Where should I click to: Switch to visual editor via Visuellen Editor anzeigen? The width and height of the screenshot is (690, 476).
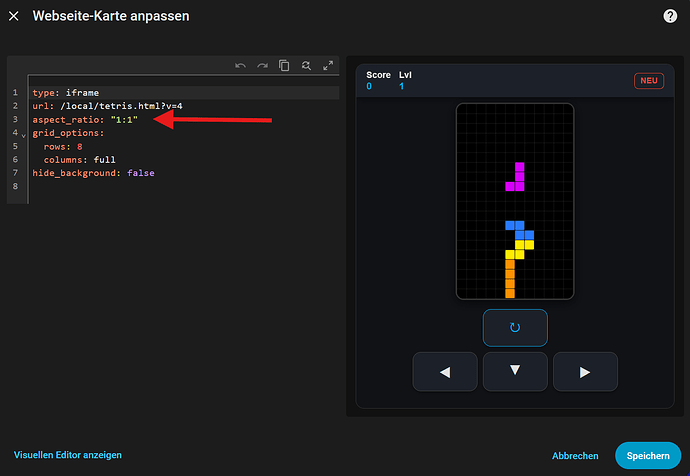click(x=68, y=455)
